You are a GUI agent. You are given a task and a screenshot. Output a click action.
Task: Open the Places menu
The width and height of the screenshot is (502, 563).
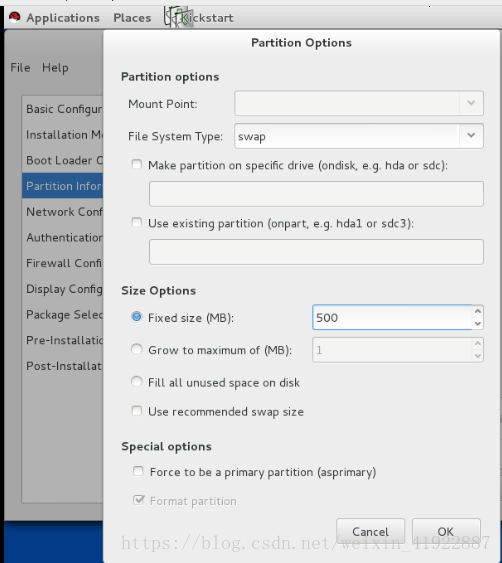(x=132, y=18)
